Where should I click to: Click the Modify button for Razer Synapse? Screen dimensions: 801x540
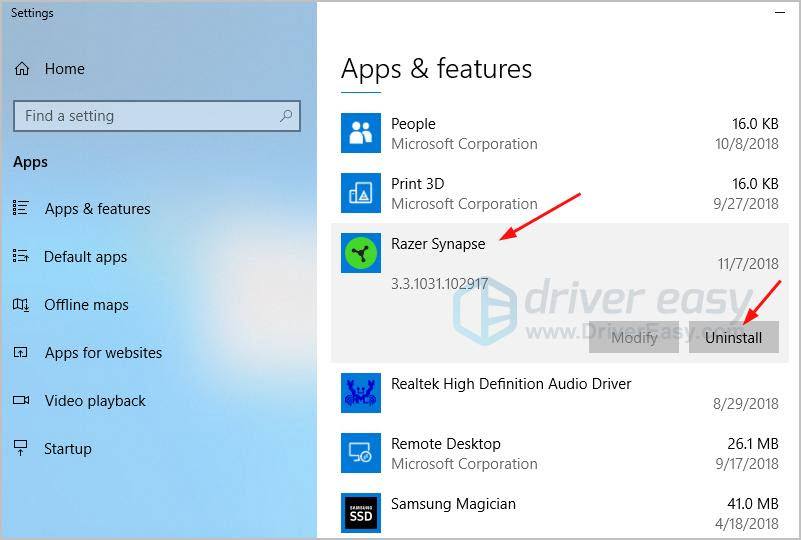(x=634, y=337)
